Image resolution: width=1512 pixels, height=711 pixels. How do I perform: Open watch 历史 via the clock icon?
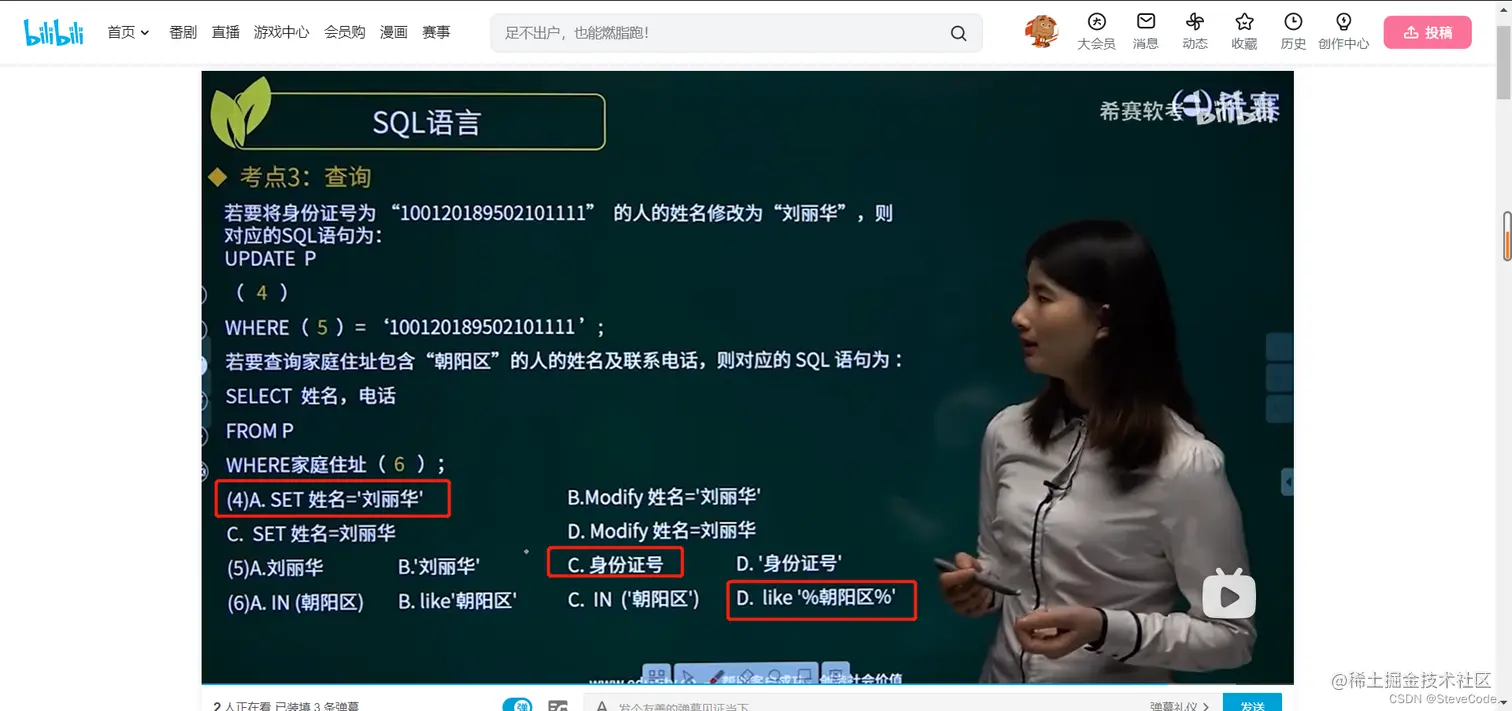pos(1292,31)
